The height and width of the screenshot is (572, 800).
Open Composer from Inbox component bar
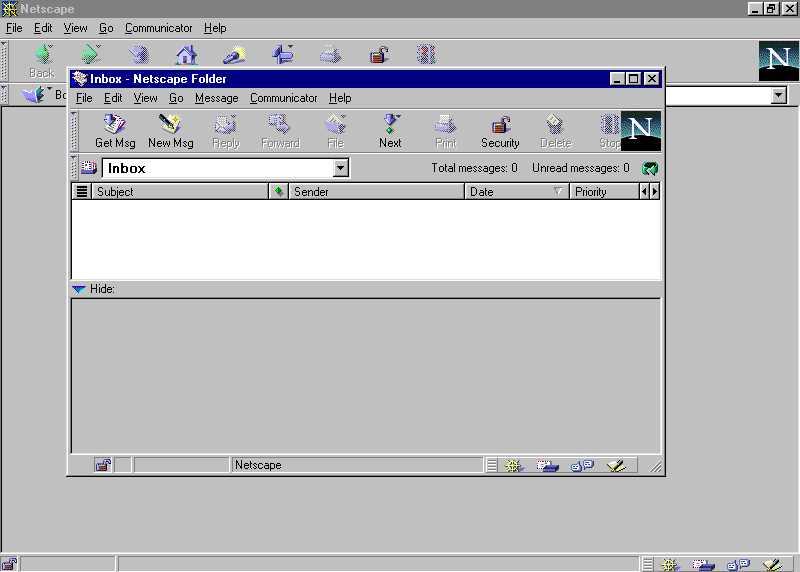tap(616, 465)
